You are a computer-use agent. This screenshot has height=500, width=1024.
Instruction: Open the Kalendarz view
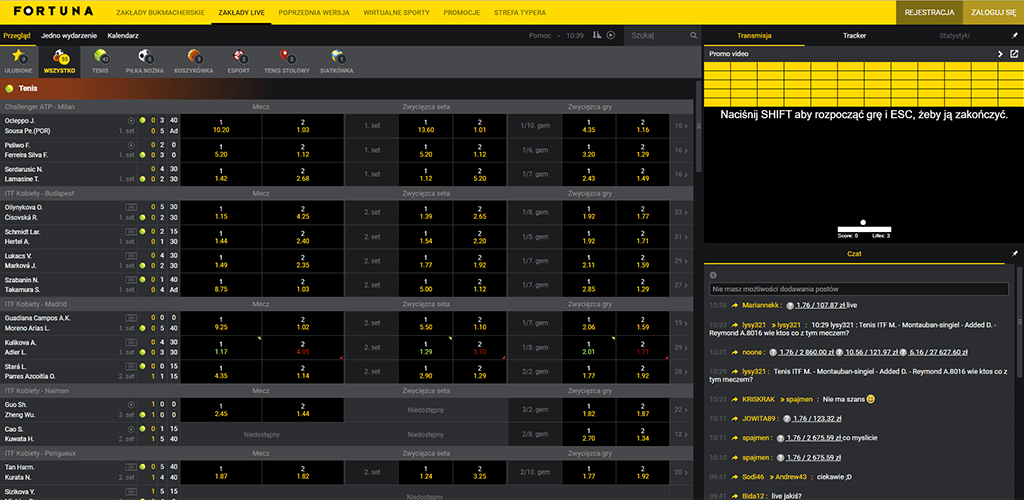[123, 36]
